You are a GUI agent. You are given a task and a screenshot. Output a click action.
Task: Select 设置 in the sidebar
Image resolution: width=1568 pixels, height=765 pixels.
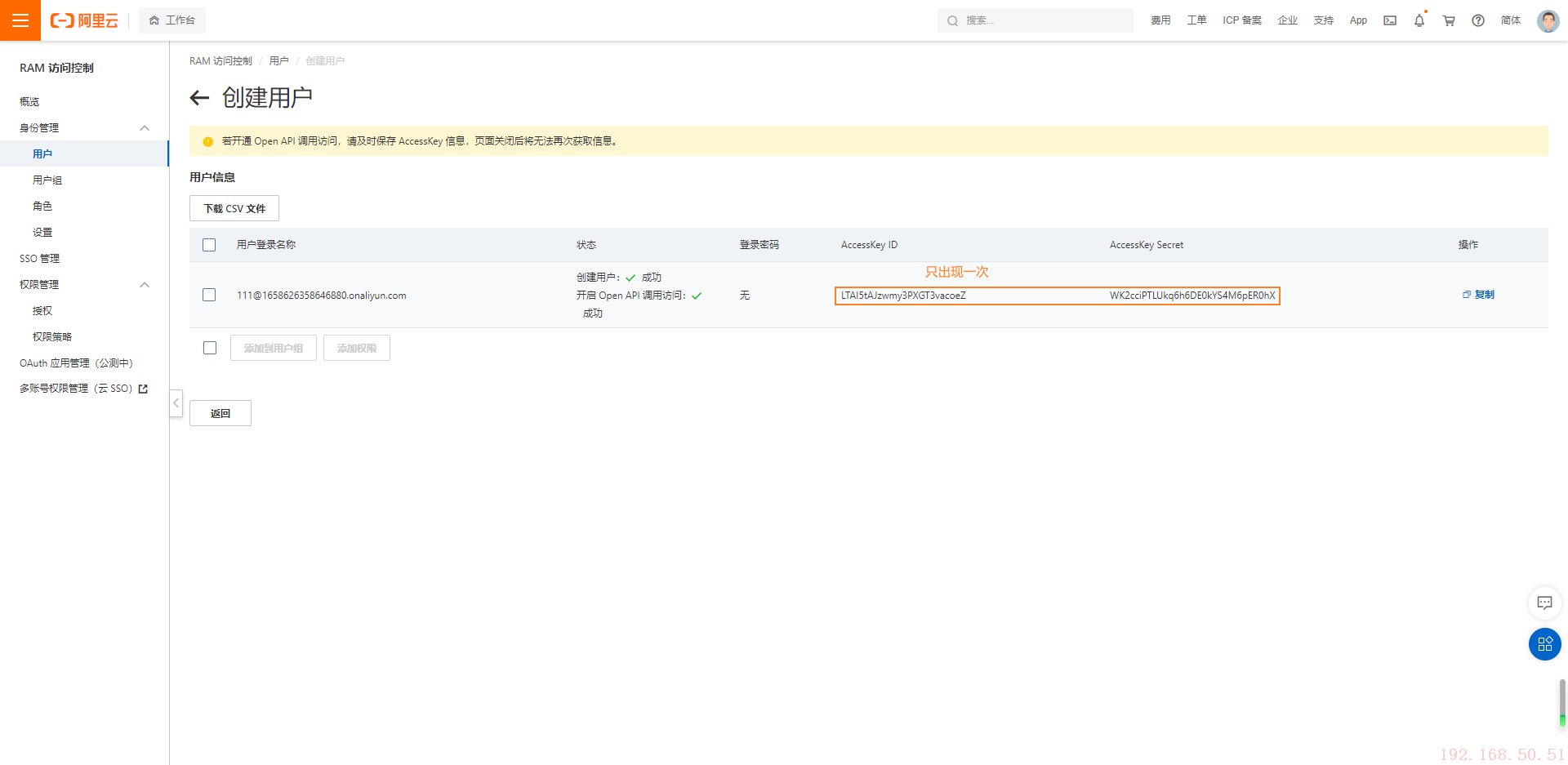42,232
